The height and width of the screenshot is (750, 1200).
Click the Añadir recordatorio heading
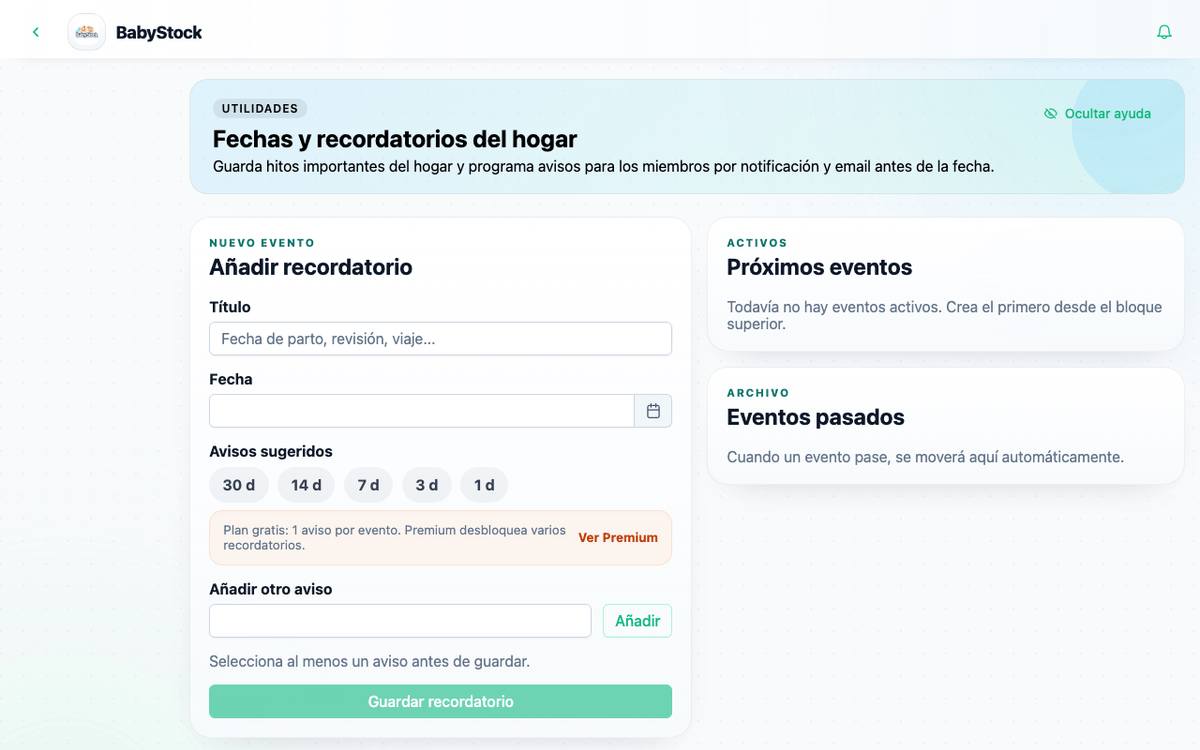311,267
